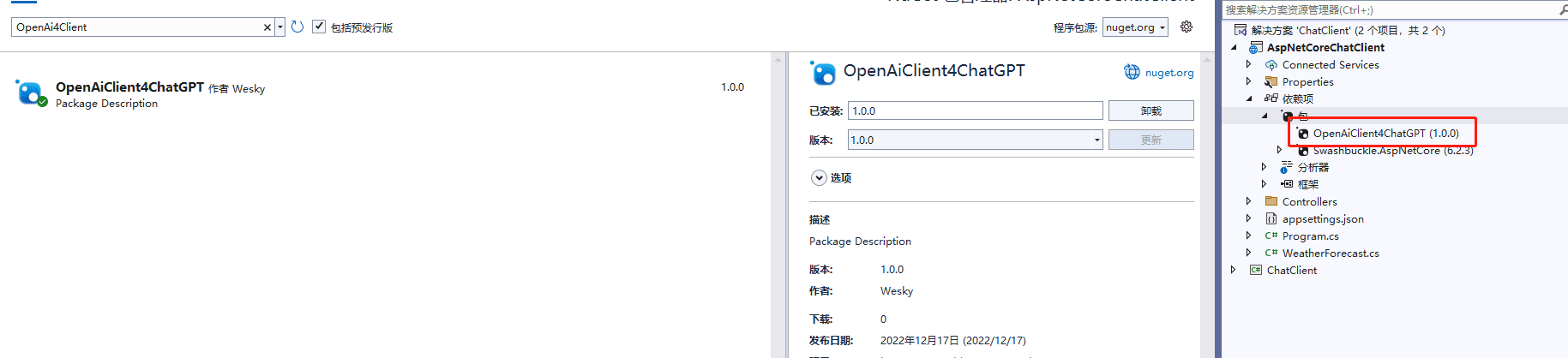
Task: Click the uninstall (卸载) button
Action: click(1150, 111)
